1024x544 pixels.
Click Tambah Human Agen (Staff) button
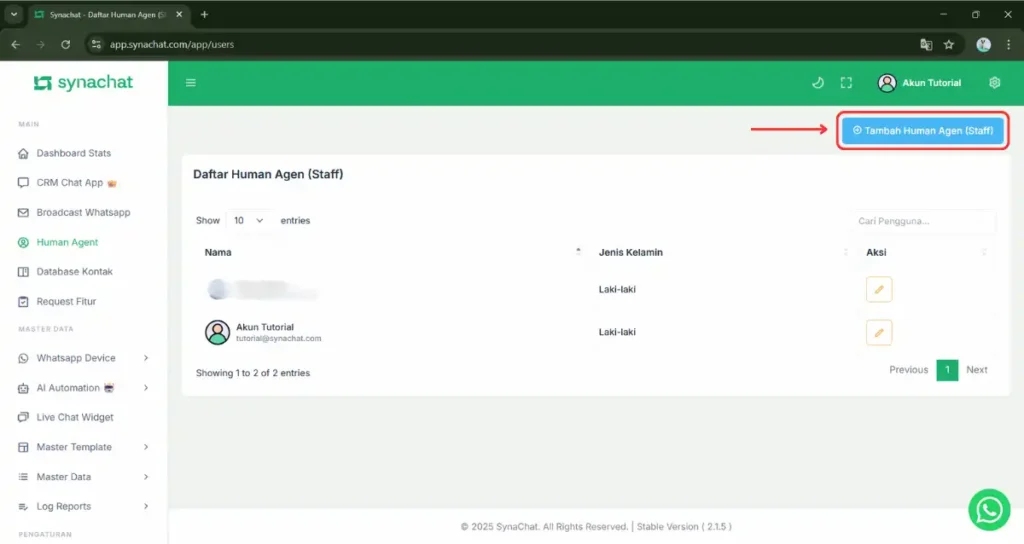tap(923, 131)
